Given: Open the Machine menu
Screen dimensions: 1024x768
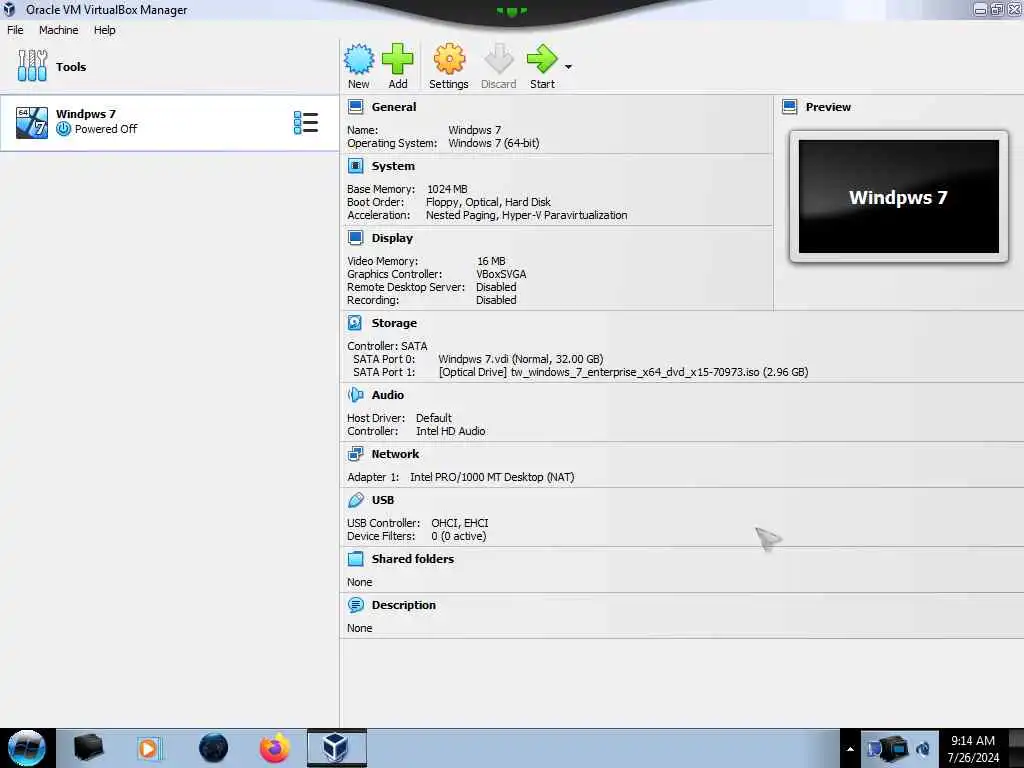Looking at the screenshot, I should click(58, 30).
